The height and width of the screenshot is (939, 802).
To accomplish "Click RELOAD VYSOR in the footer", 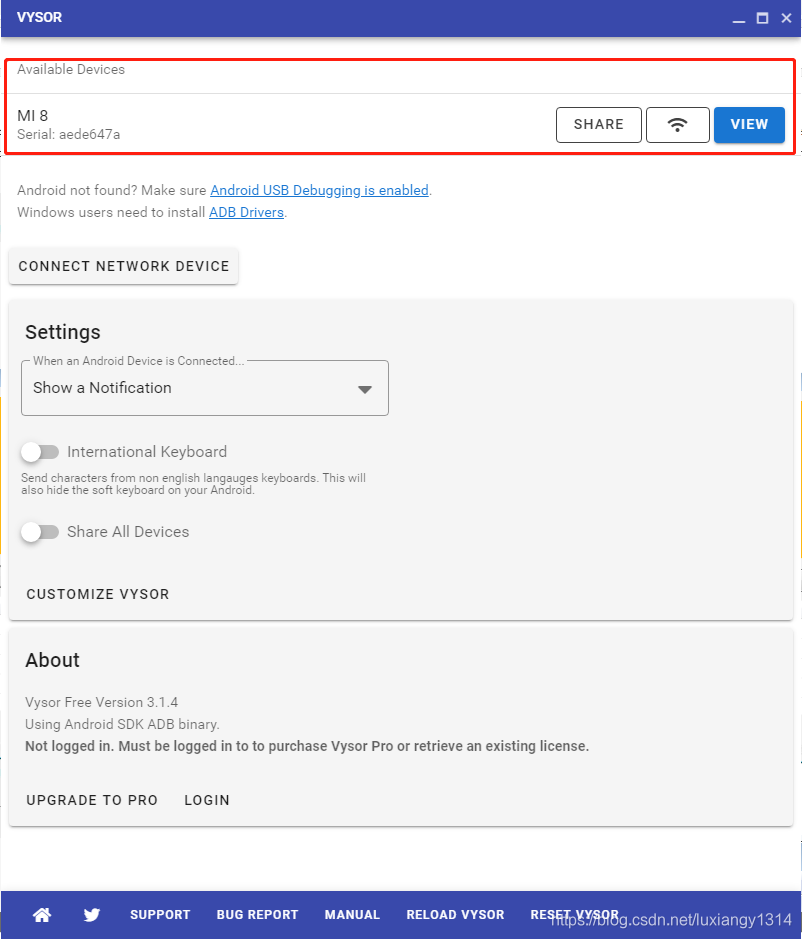I will pos(455,914).
